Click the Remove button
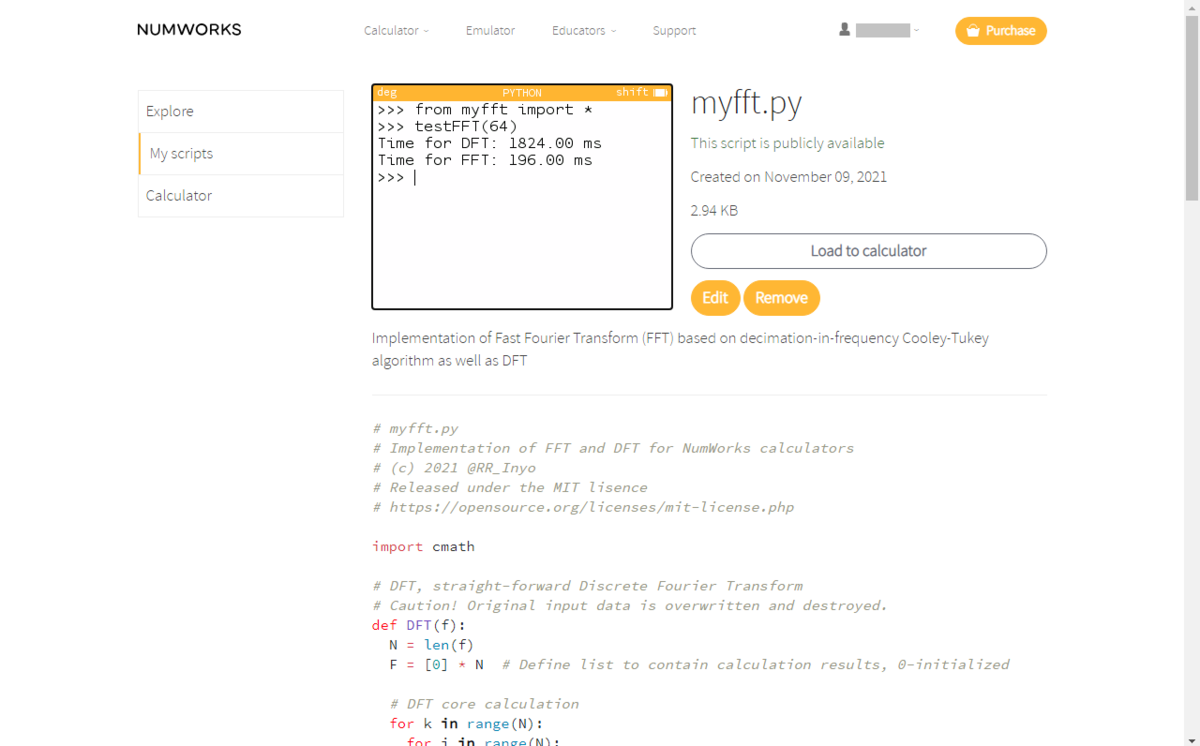Viewport: 1200px width, 746px height. coord(782,298)
